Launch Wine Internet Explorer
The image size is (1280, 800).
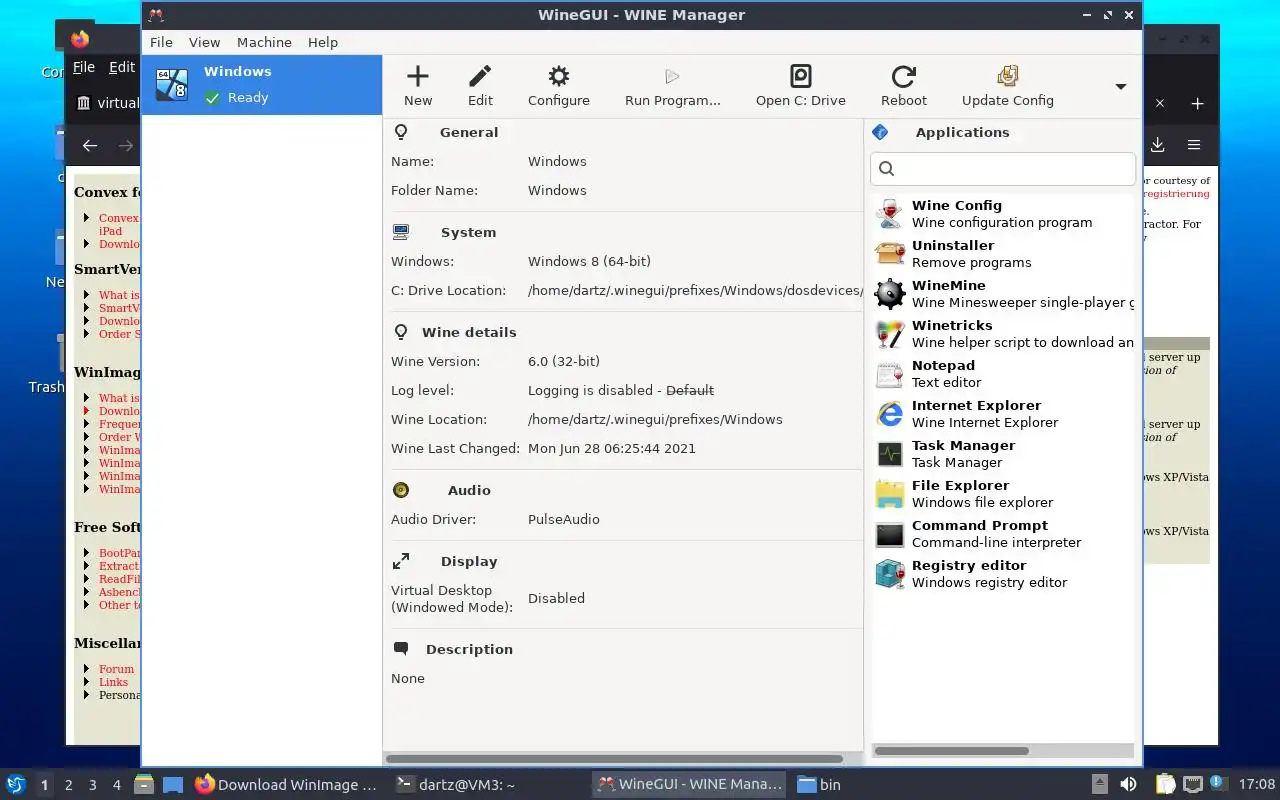[x=1003, y=413]
